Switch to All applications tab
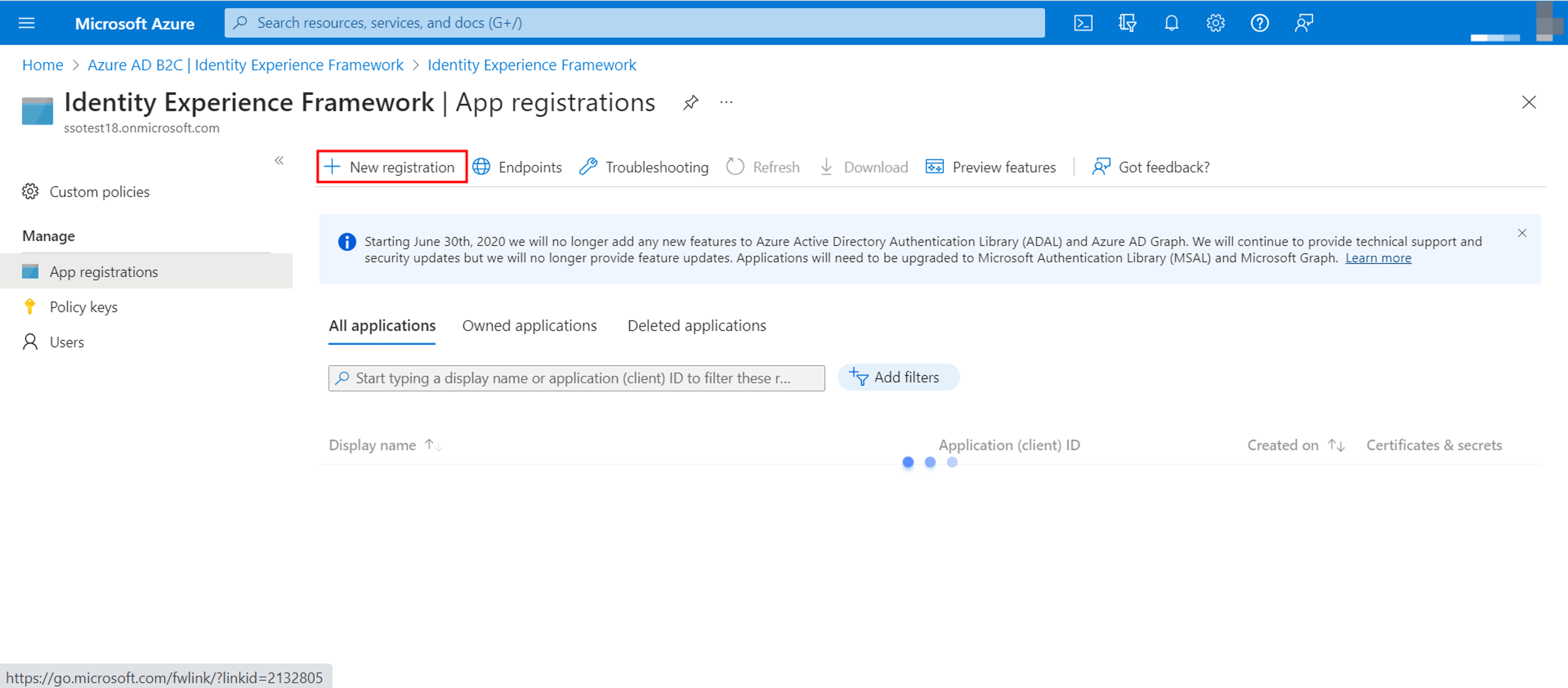Screen dimensions: 1568x688 click(382, 326)
